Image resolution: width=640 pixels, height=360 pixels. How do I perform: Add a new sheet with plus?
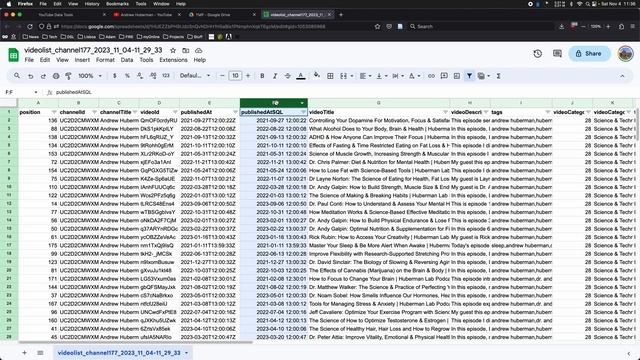[24, 353]
